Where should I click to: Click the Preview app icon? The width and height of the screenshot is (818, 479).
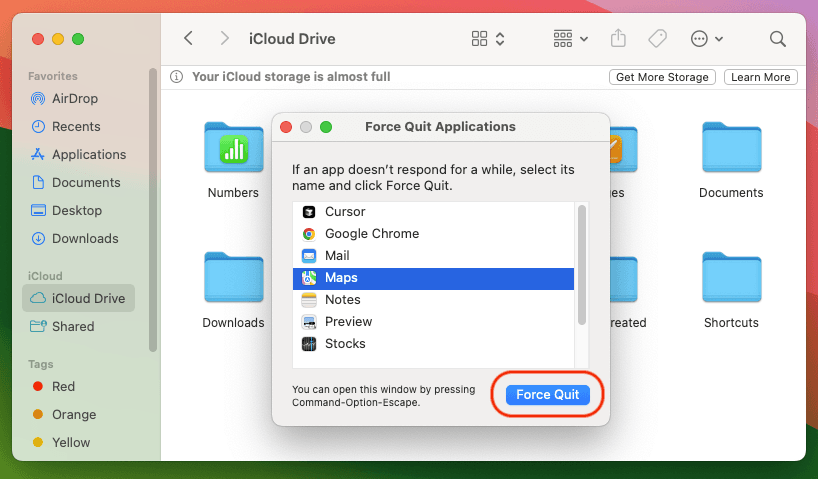(309, 322)
